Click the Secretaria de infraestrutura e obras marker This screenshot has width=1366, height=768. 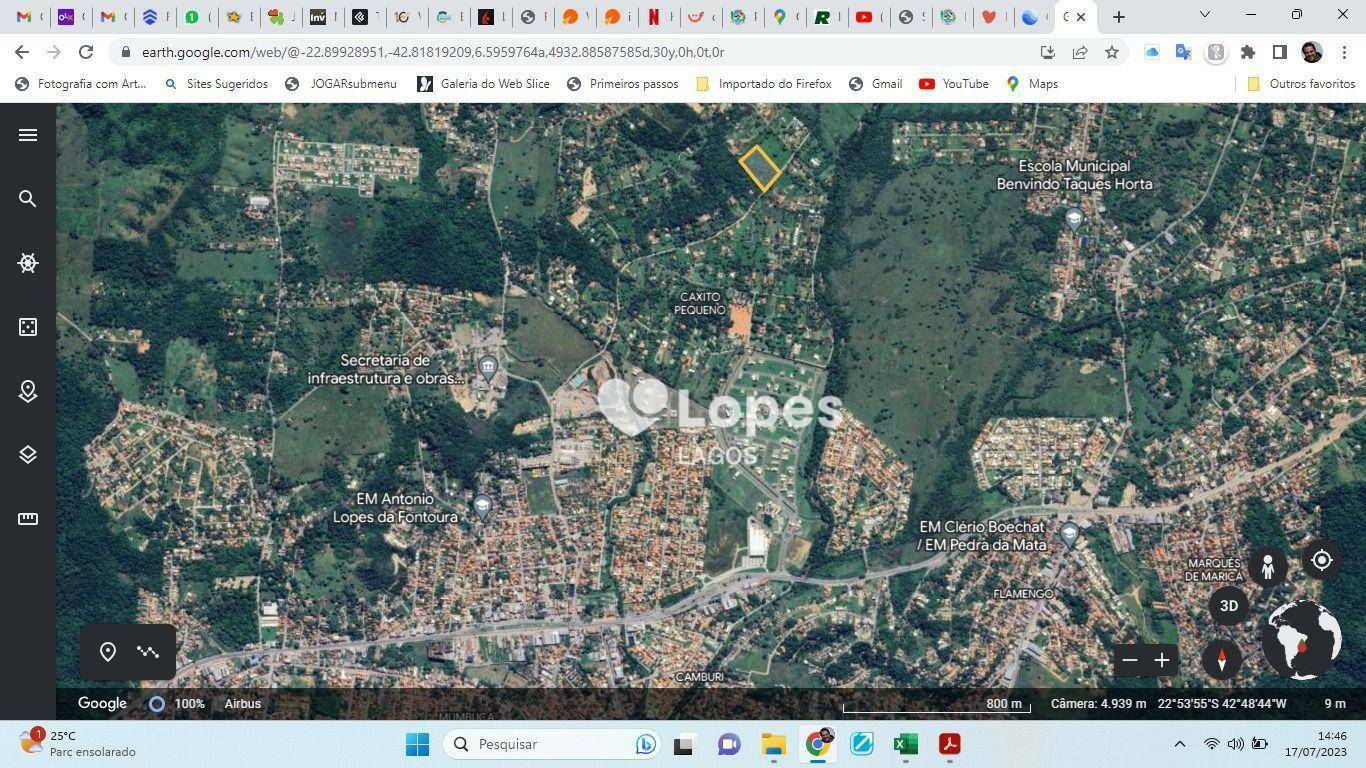[488, 367]
